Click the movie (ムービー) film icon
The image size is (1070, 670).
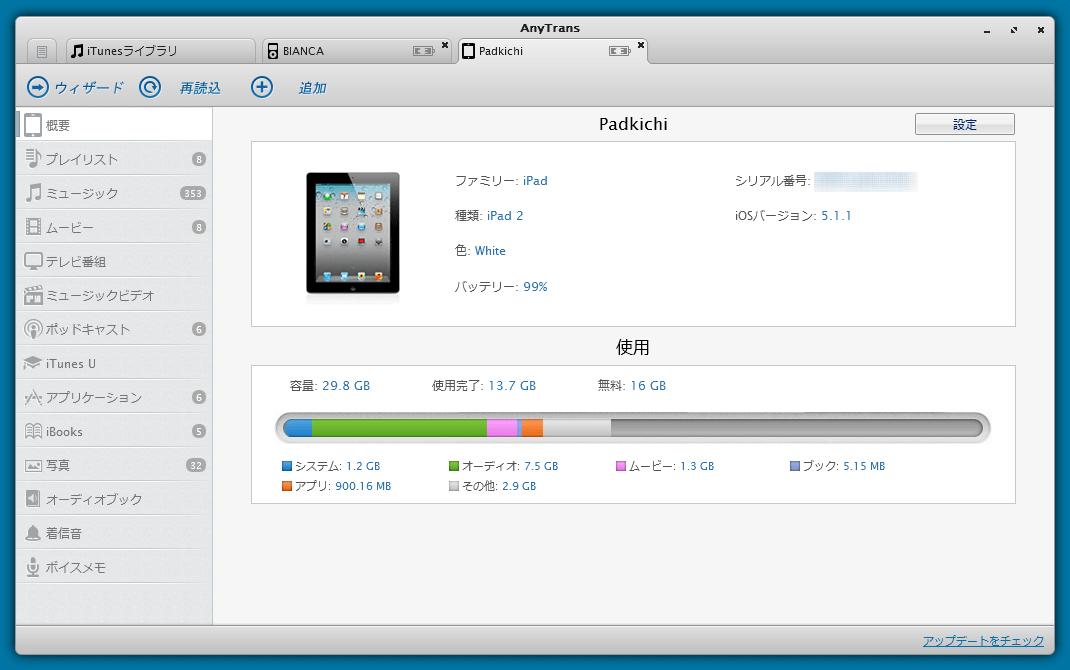pyautogui.click(x=33, y=227)
